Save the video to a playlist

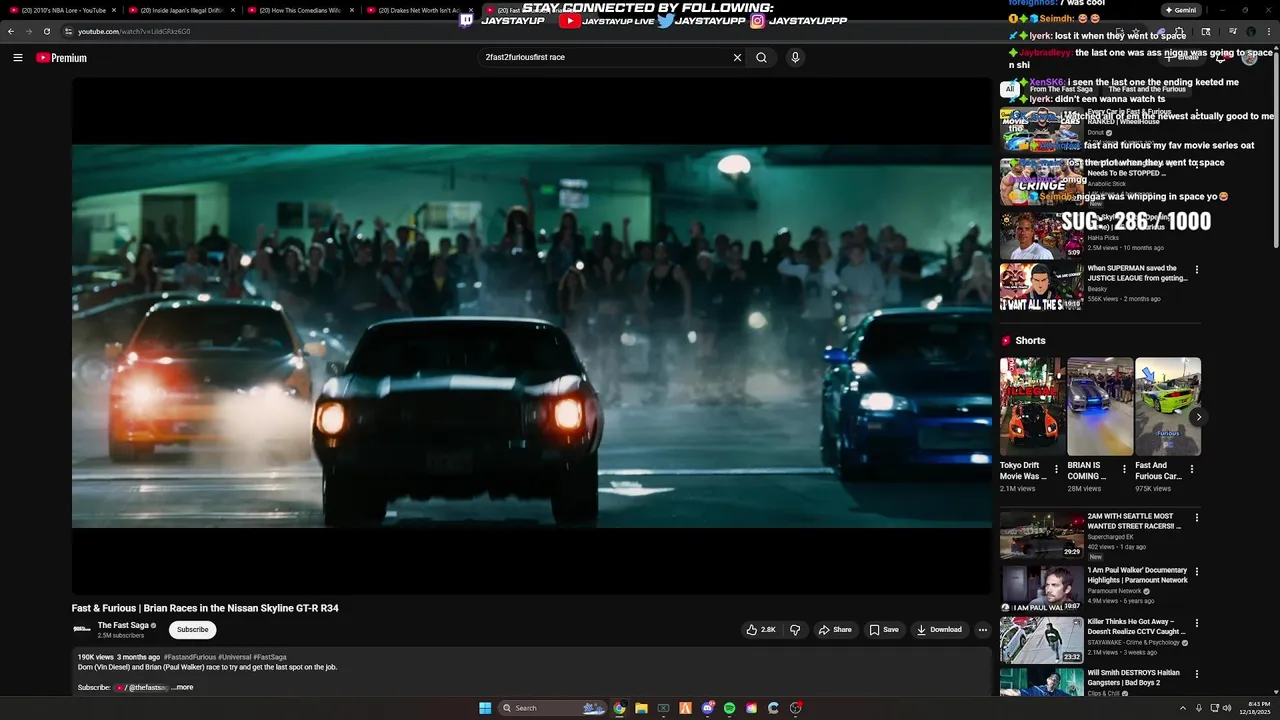click(x=884, y=630)
